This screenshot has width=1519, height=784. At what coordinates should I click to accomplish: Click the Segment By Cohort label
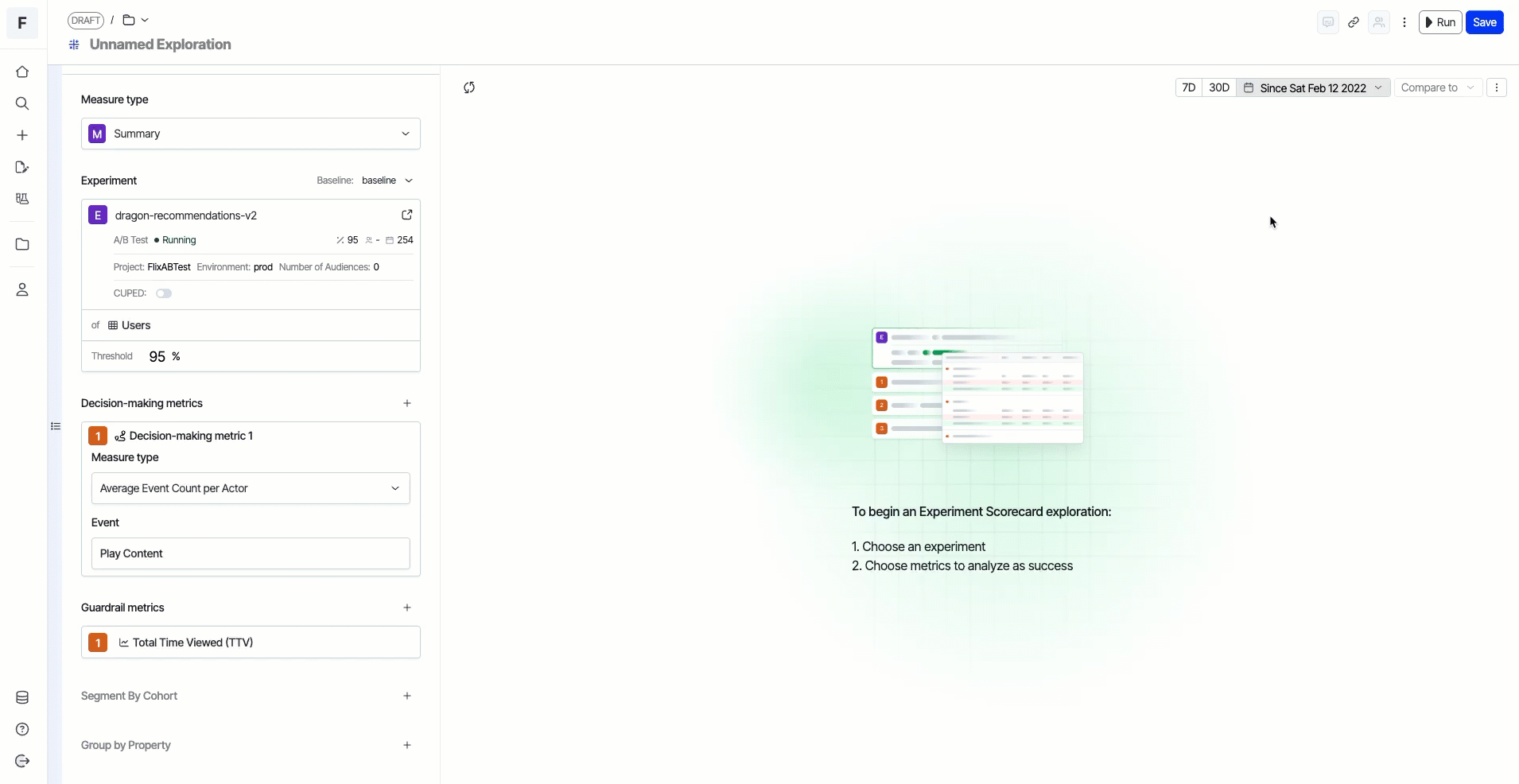[x=129, y=696]
